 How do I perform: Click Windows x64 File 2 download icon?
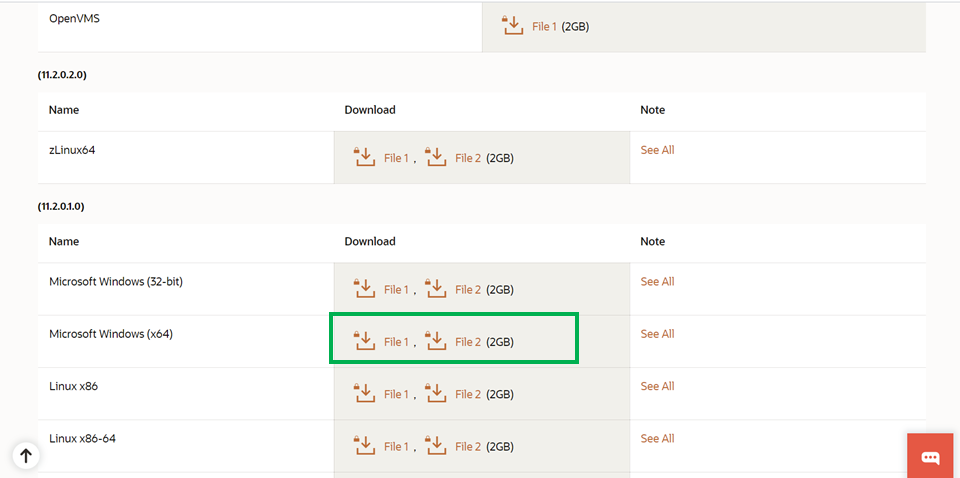(435, 341)
